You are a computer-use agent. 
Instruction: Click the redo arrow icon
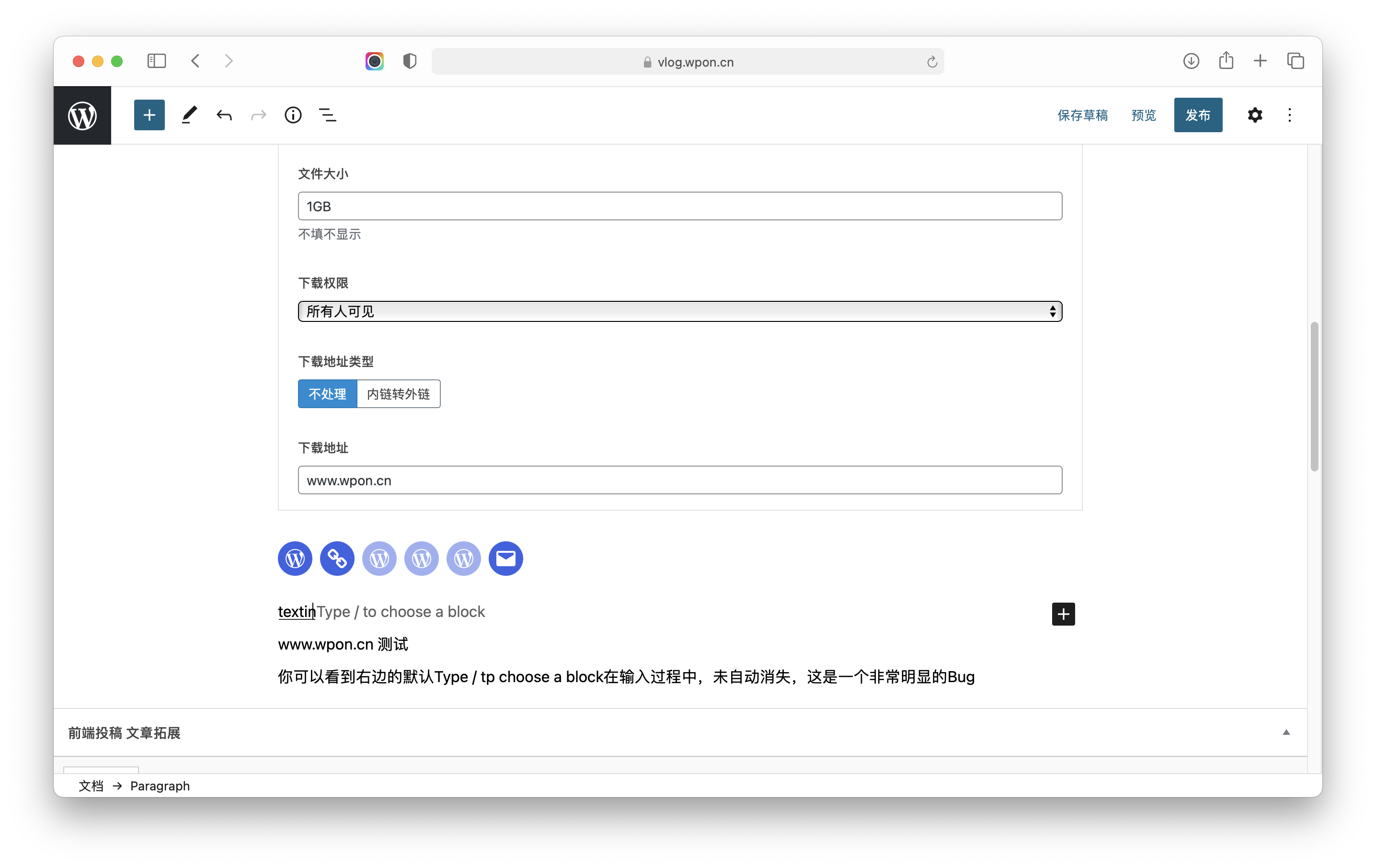pyautogui.click(x=258, y=115)
